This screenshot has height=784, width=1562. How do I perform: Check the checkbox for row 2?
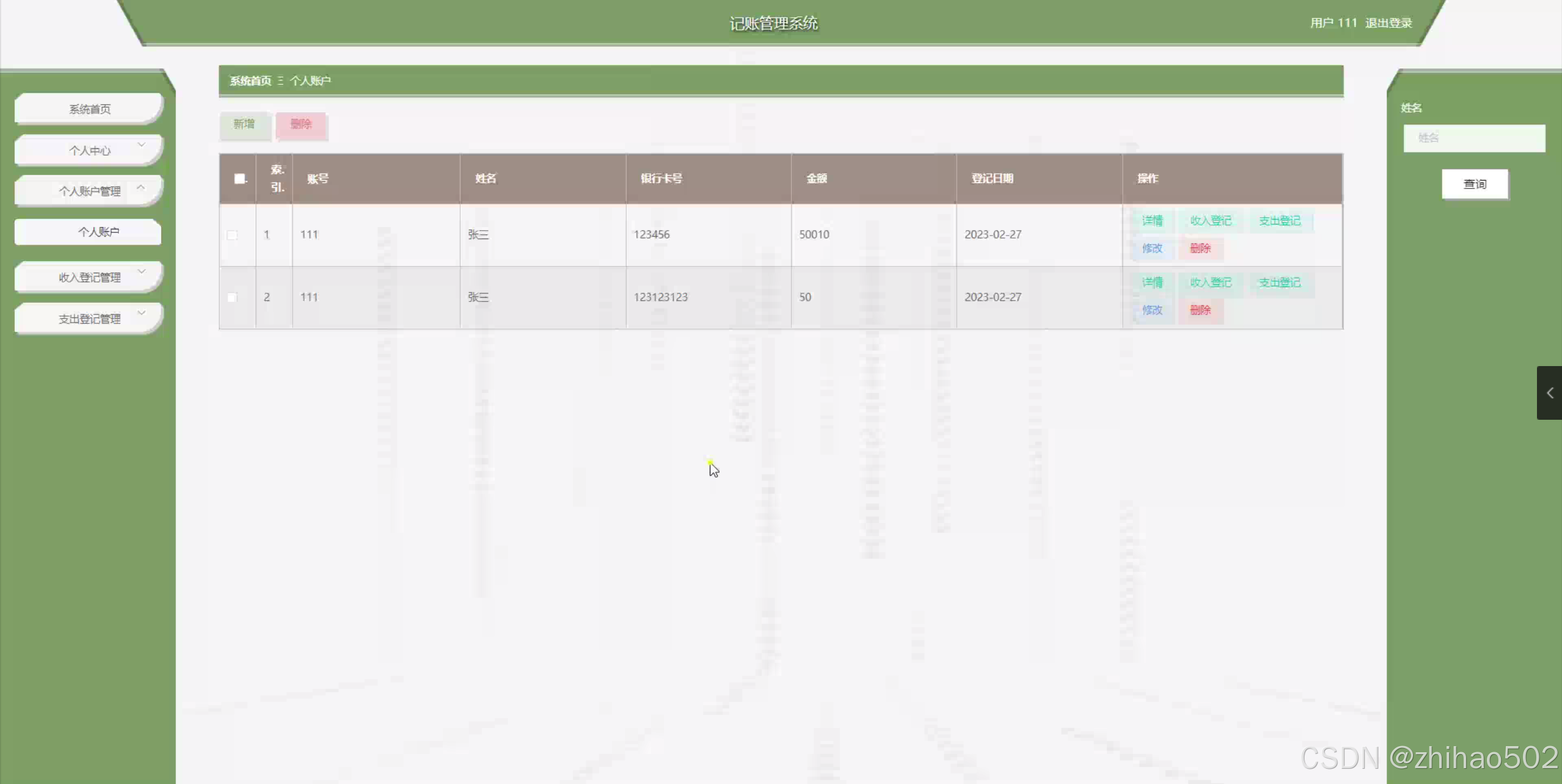pyautogui.click(x=232, y=297)
